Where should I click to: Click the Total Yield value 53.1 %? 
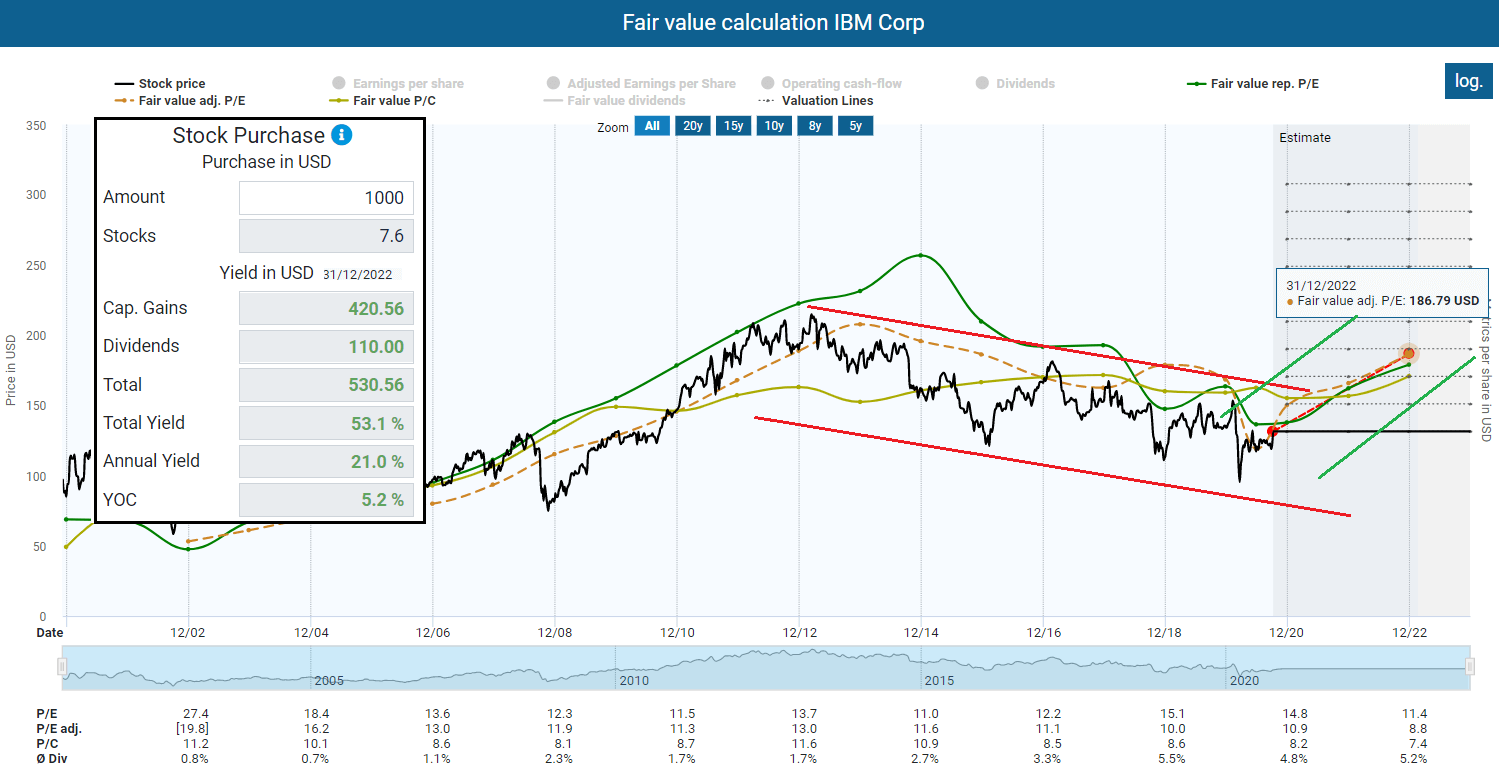click(x=326, y=423)
